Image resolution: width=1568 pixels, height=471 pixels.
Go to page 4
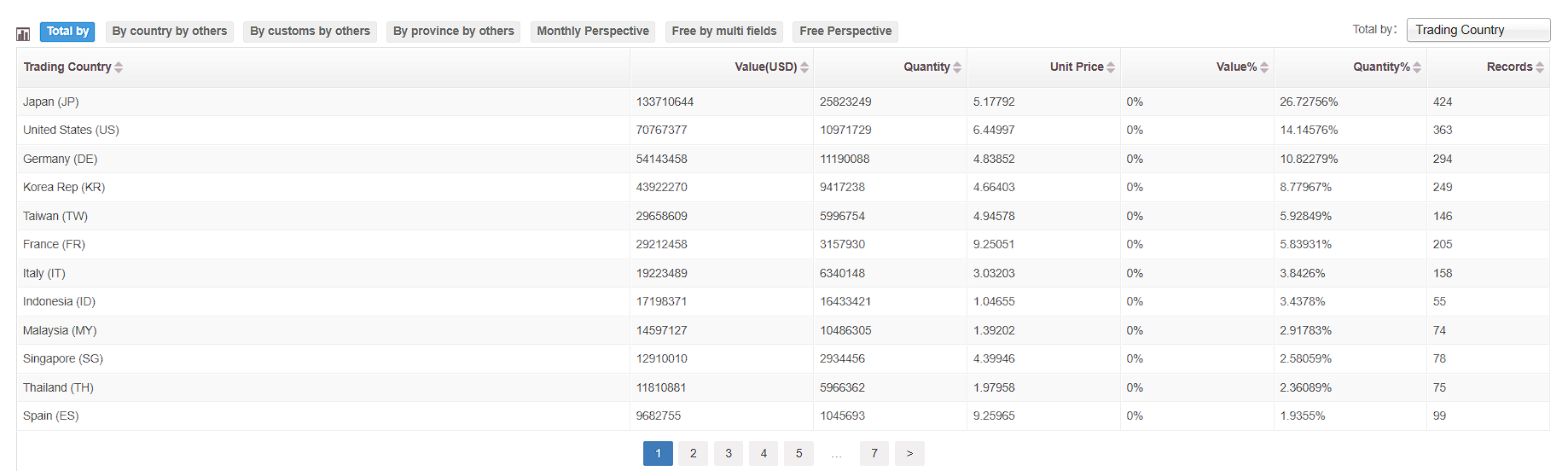click(x=764, y=453)
